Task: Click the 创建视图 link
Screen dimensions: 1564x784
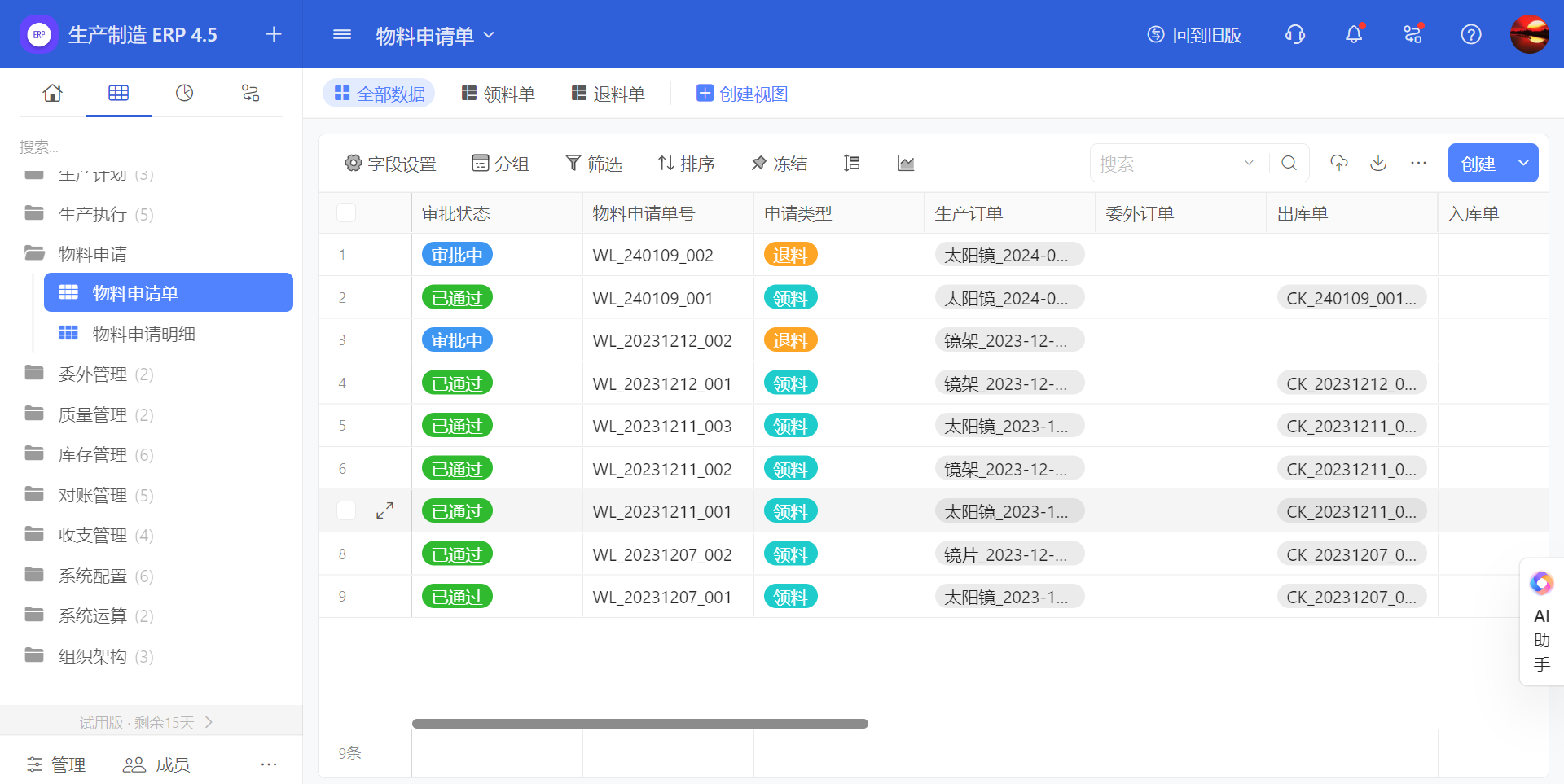Action: tap(742, 94)
